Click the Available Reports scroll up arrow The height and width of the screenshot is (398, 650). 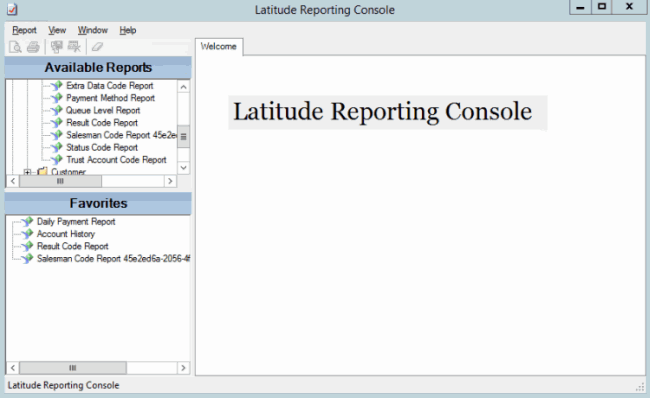click(183, 87)
